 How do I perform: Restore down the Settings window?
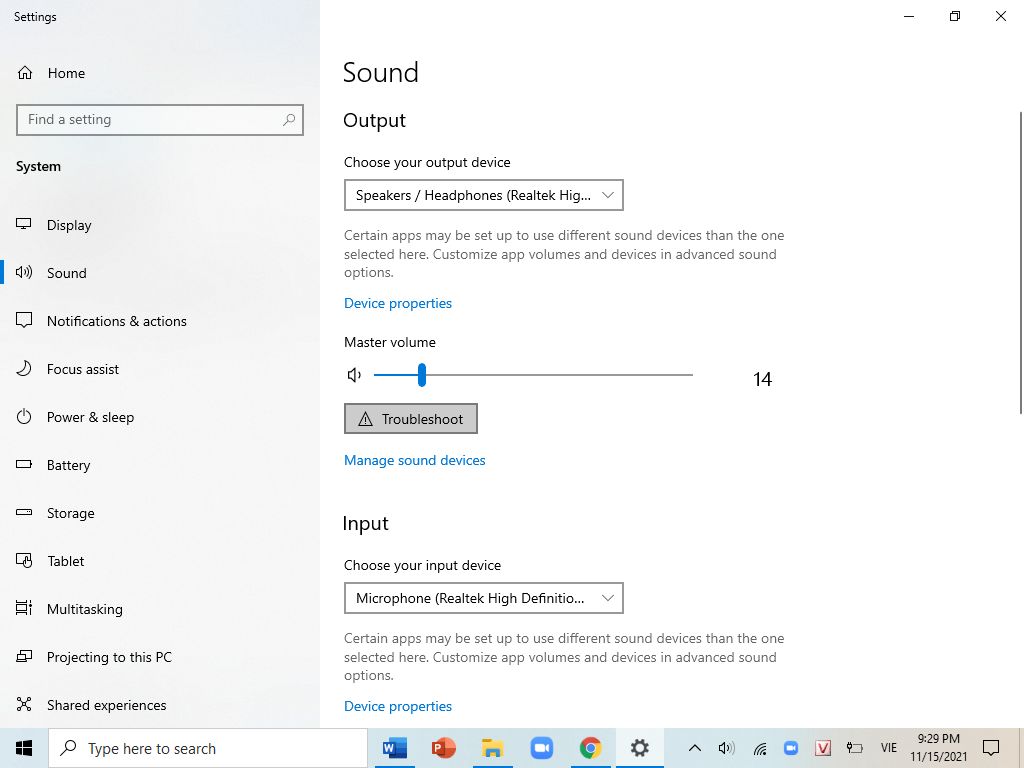[955, 16]
